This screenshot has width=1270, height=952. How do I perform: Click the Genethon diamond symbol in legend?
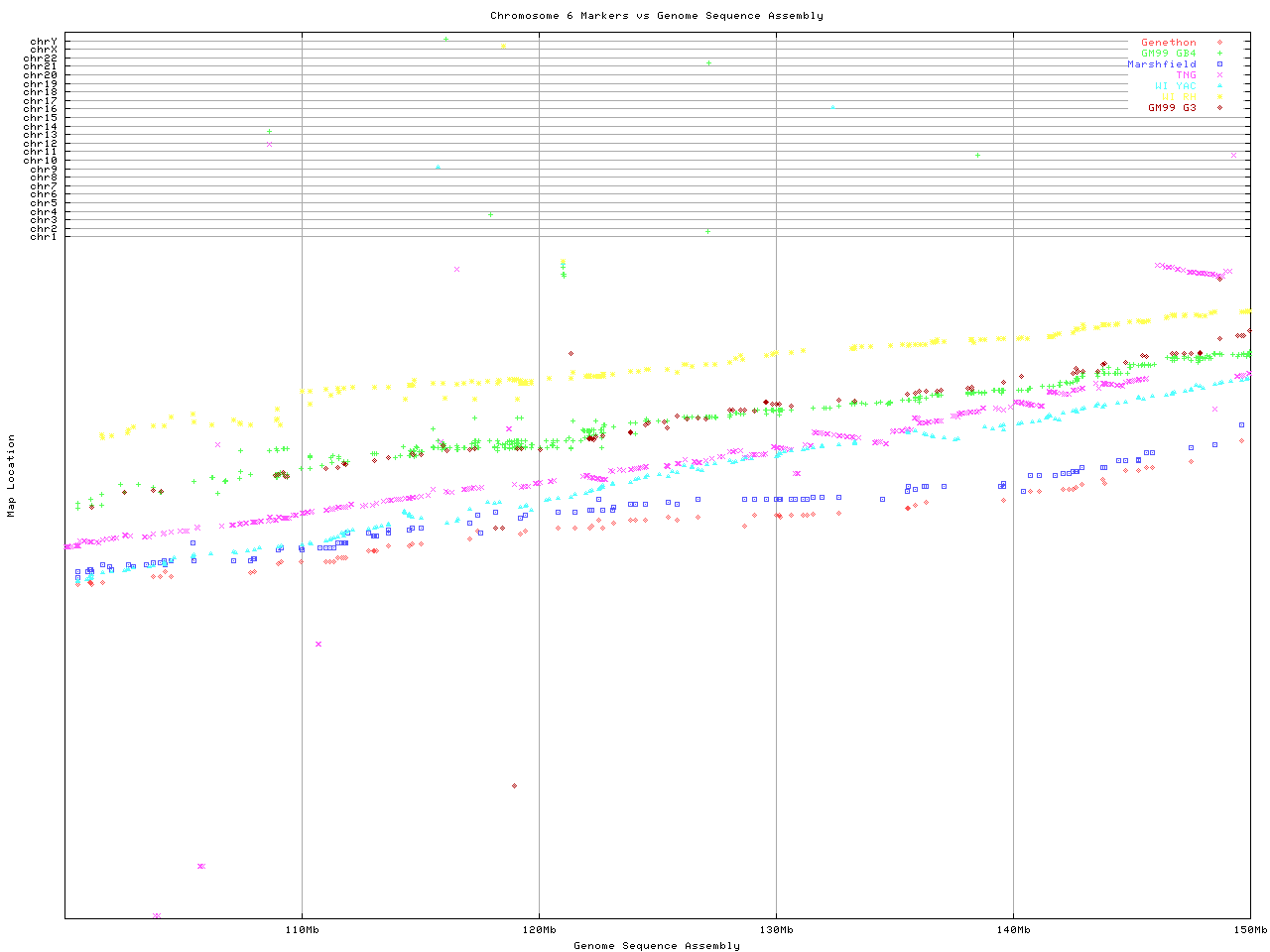(1219, 43)
